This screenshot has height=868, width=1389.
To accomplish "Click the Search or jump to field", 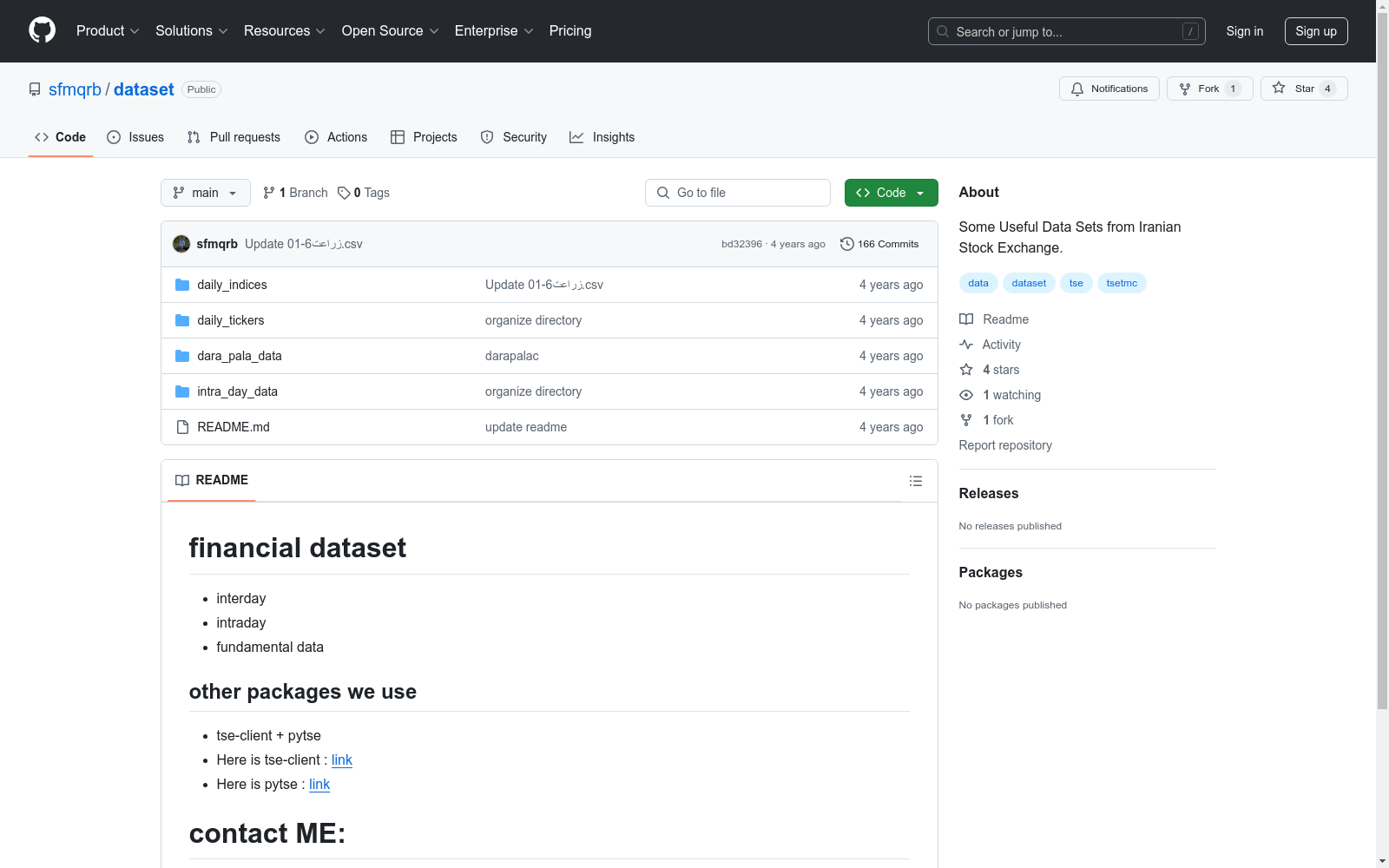I will click(1067, 31).
